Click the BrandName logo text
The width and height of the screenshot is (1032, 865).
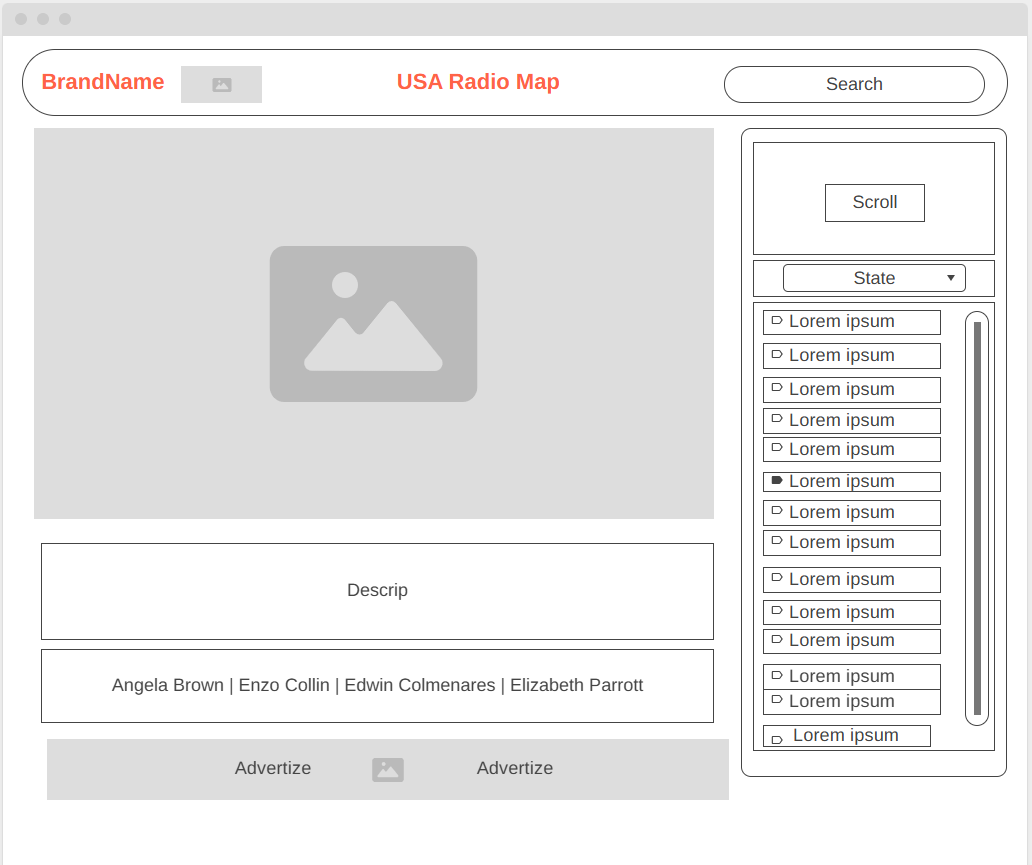click(103, 82)
